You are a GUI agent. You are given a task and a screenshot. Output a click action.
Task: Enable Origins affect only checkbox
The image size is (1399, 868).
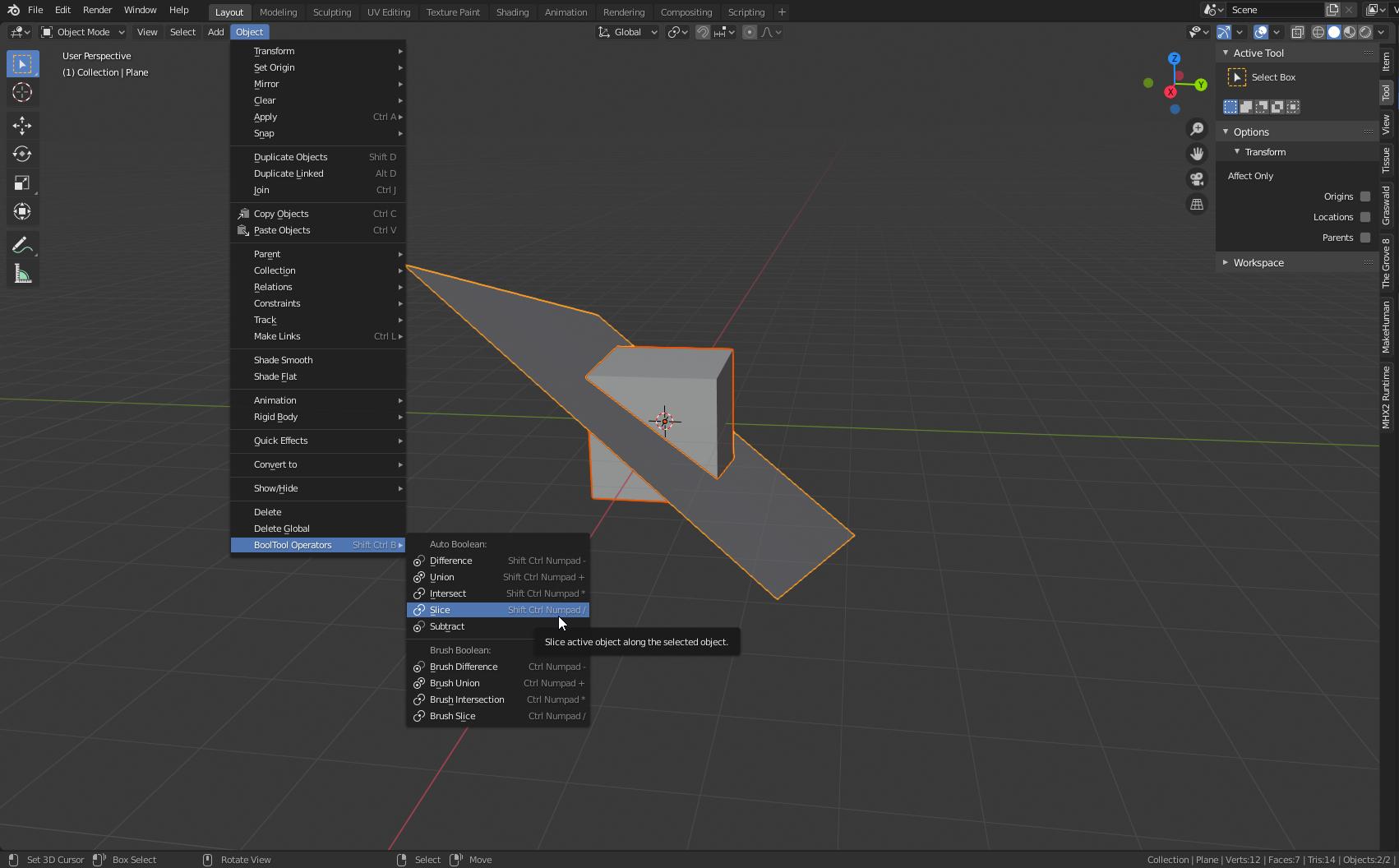coord(1365,196)
